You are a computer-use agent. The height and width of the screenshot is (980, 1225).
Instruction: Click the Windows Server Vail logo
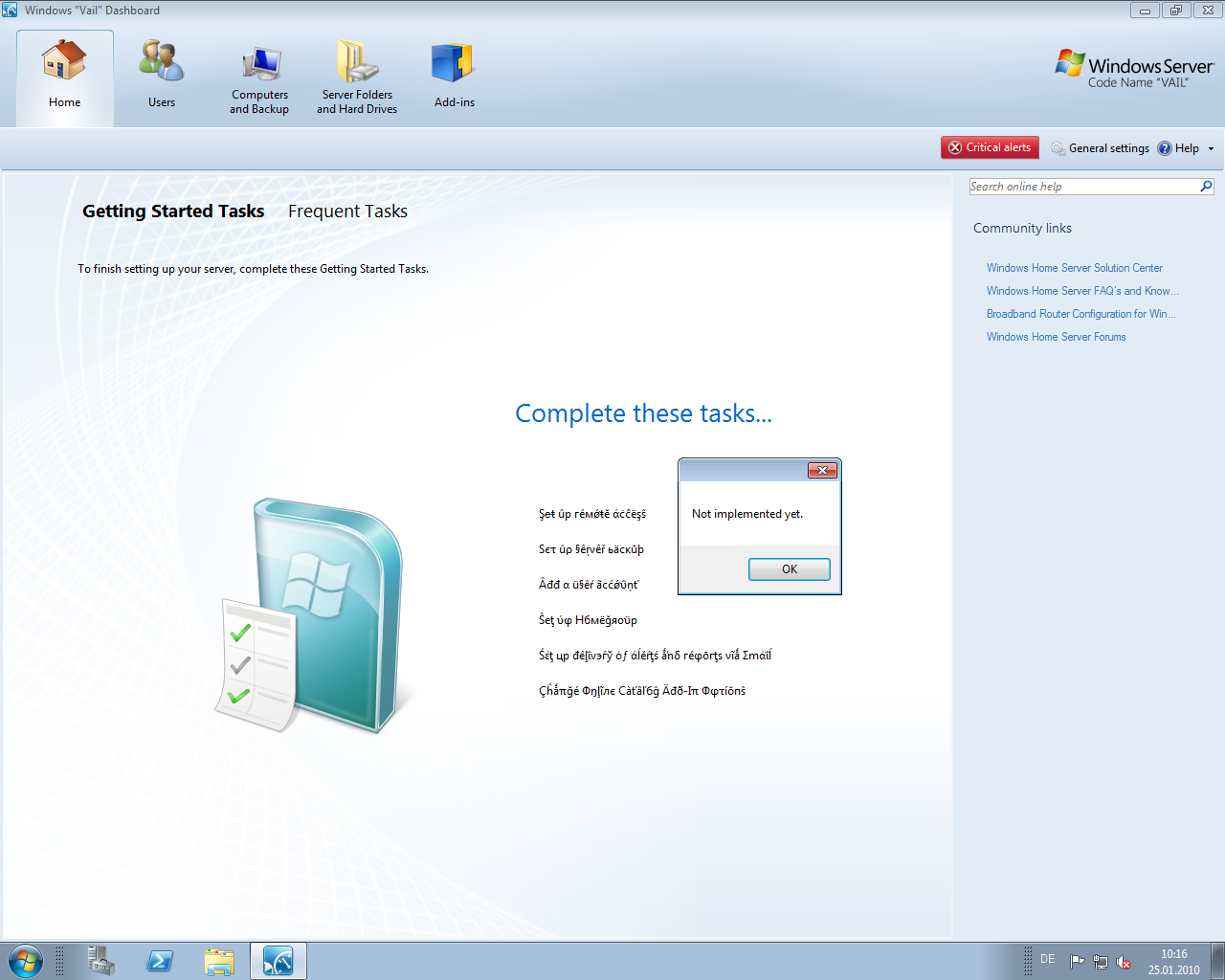coord(1135,69)
